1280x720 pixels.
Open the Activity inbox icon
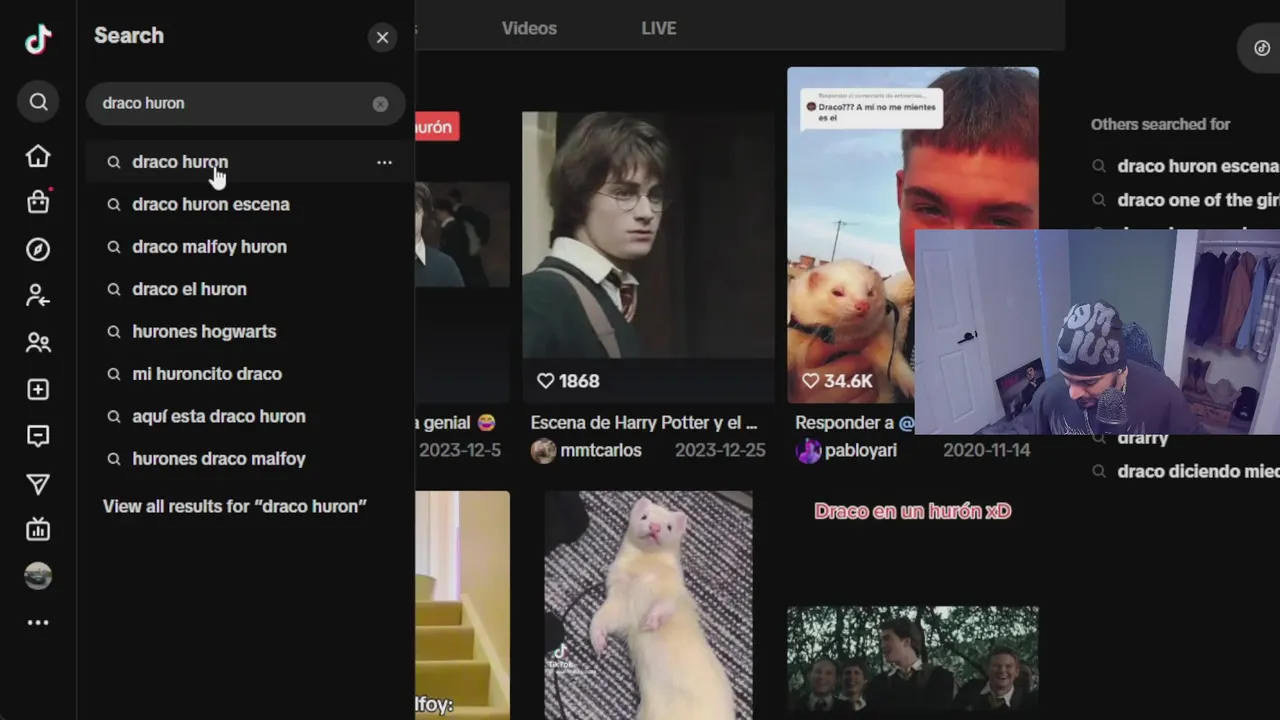coord(38,436)
